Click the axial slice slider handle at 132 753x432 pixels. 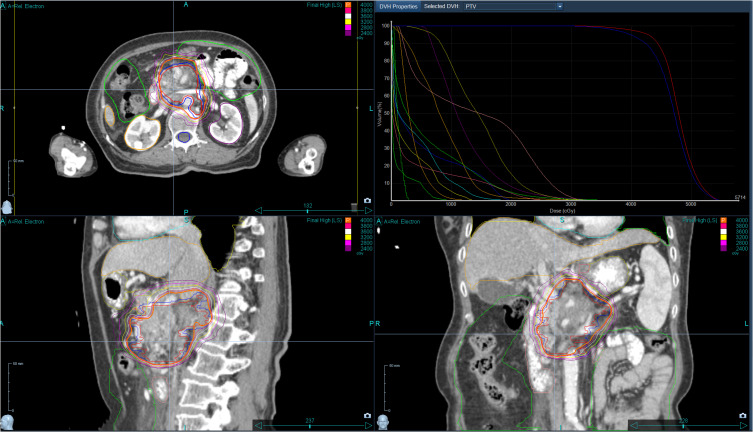pyautogui.click(x=309, y=210)
